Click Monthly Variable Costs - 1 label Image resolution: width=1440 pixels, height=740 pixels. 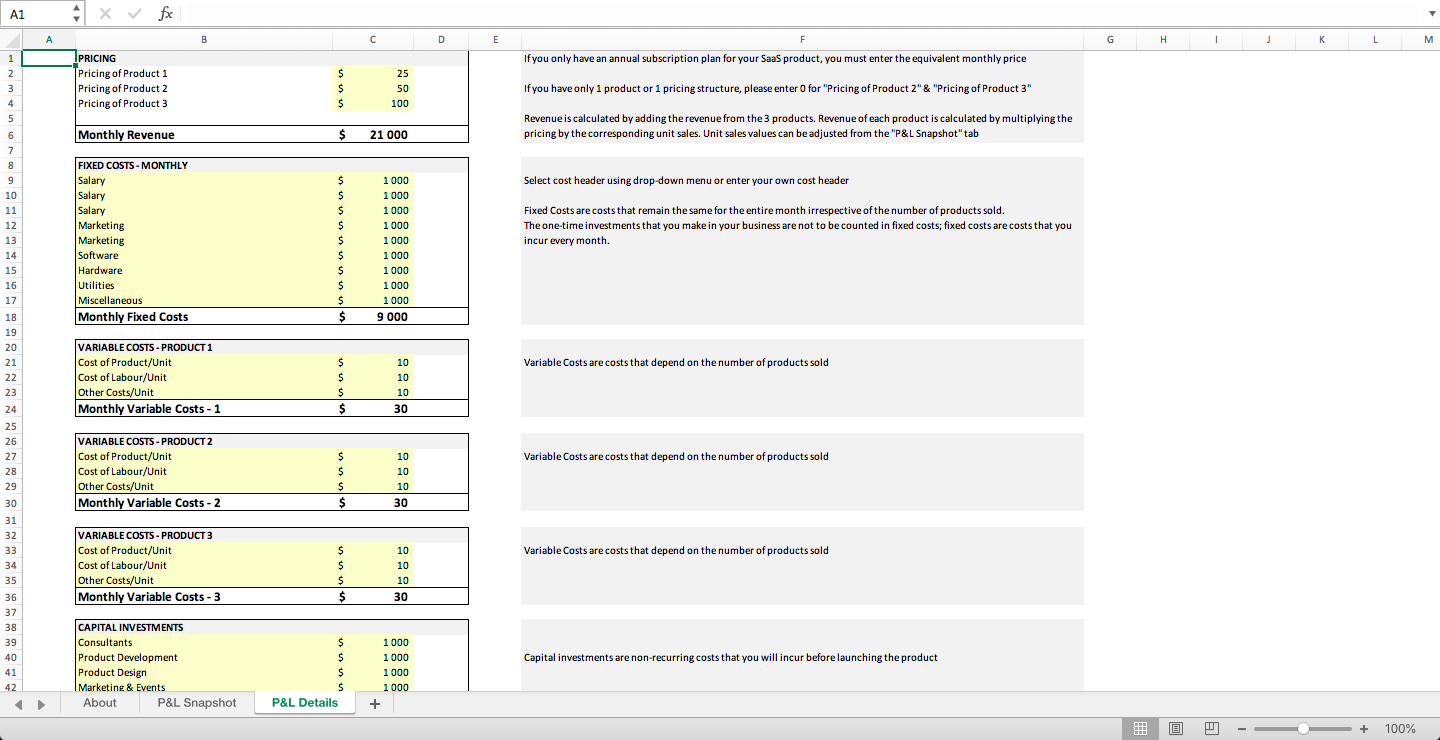coord(203,409)
